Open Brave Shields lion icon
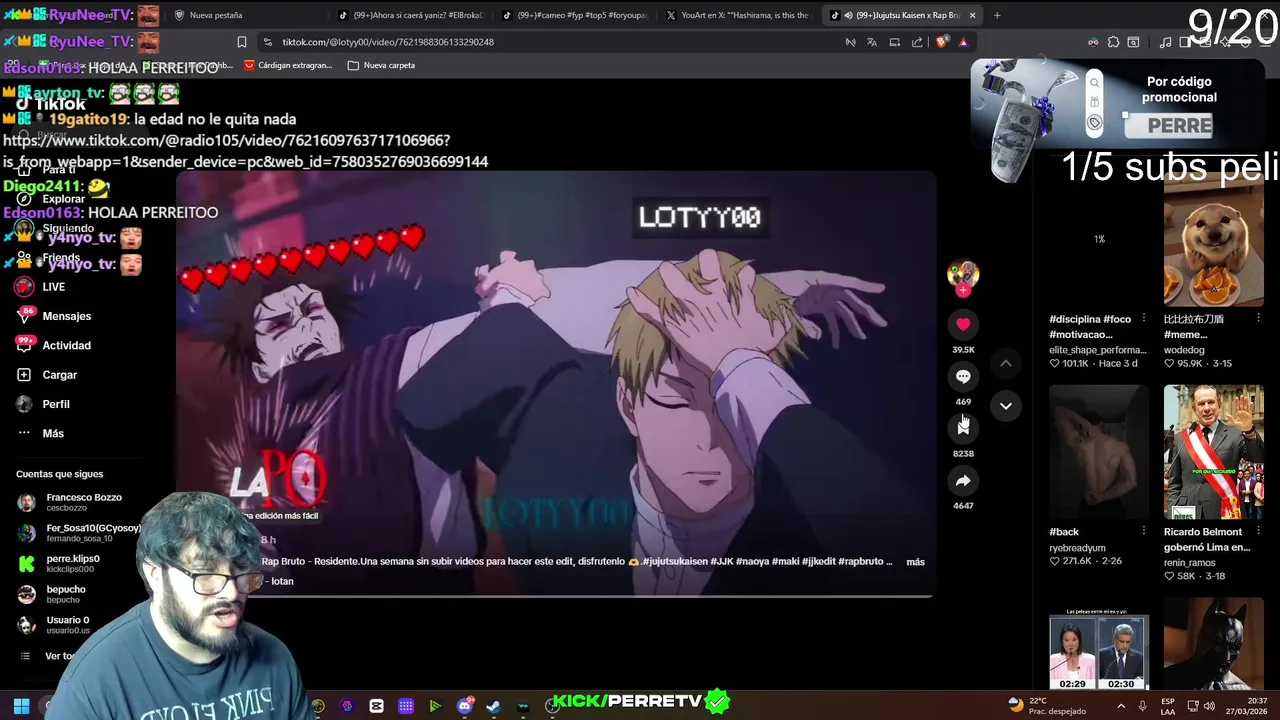Image resolution: width=1280 pixels, height=720 pixels. 942,42
